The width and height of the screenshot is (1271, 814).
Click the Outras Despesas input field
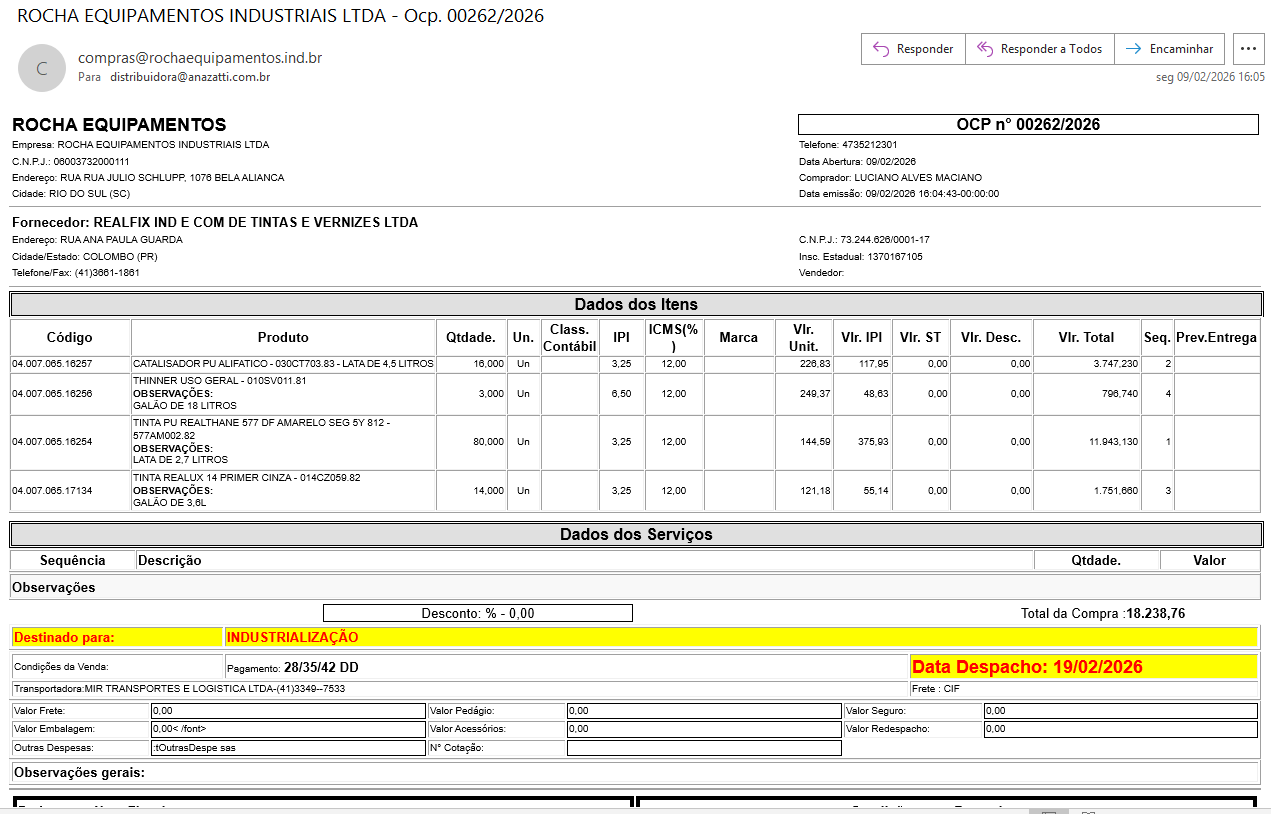[x=288, y=748]
